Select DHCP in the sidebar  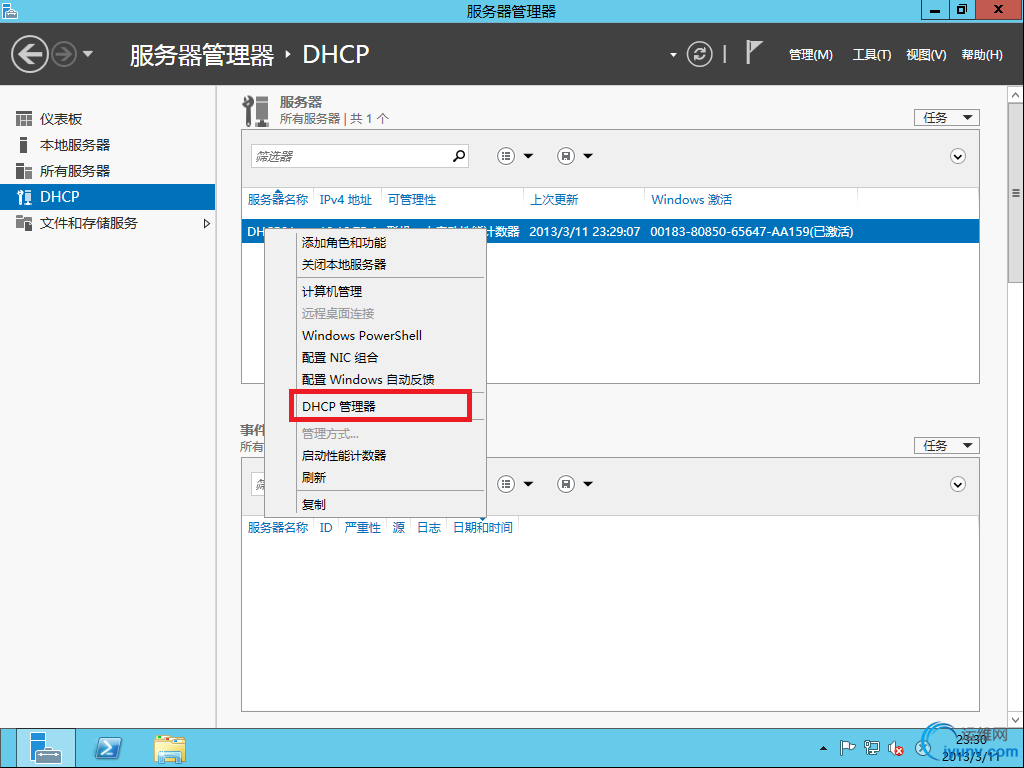[108, 197]
